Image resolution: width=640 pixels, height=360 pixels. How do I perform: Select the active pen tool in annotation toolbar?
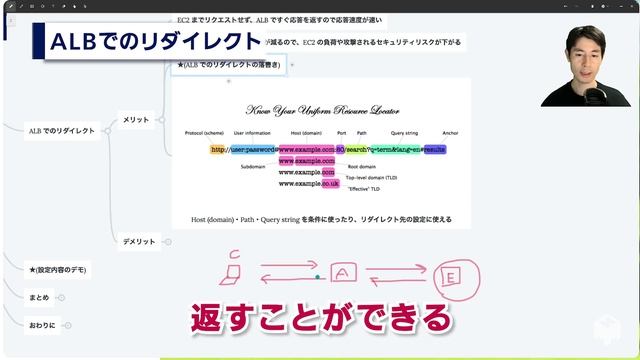pos(11,6)
